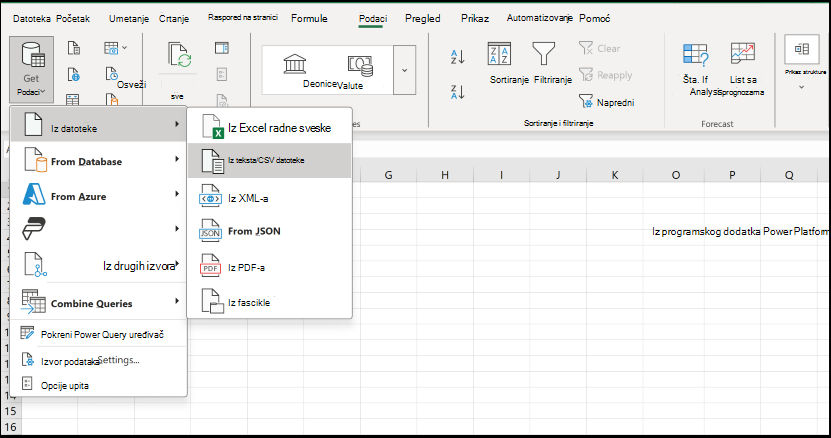831x438 pixels.
Task: Open Napredni advanced filter
Action: click(x=607, y=102)
